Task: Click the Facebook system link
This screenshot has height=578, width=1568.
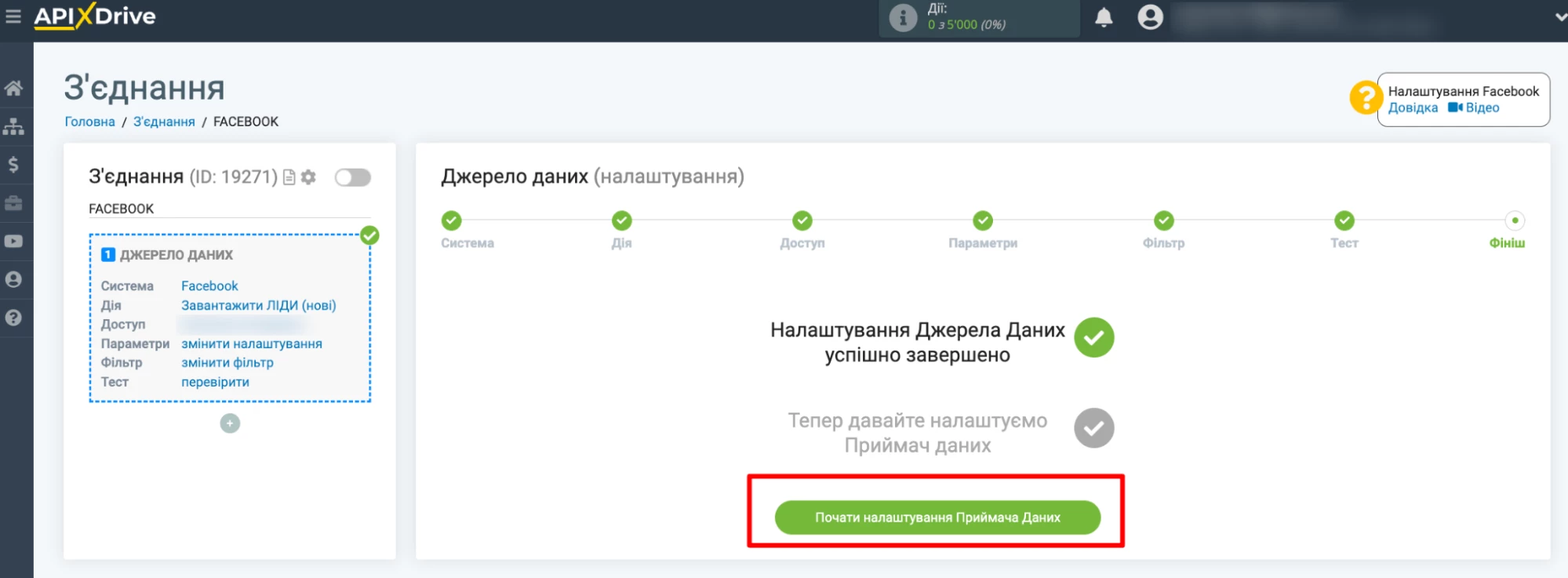Action: (x=209, y=286)
